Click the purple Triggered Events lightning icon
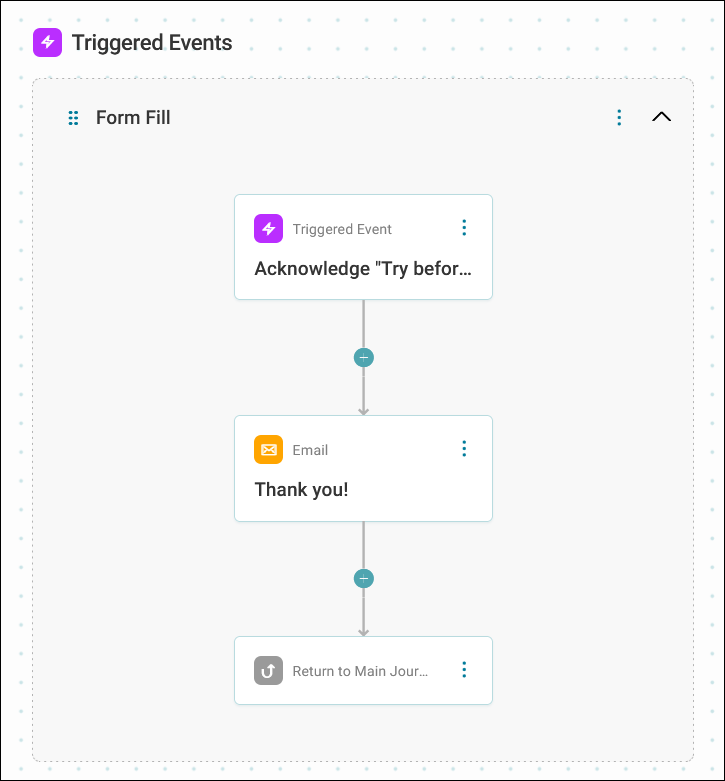Screen dimensions: 725x781 (47, 42)
